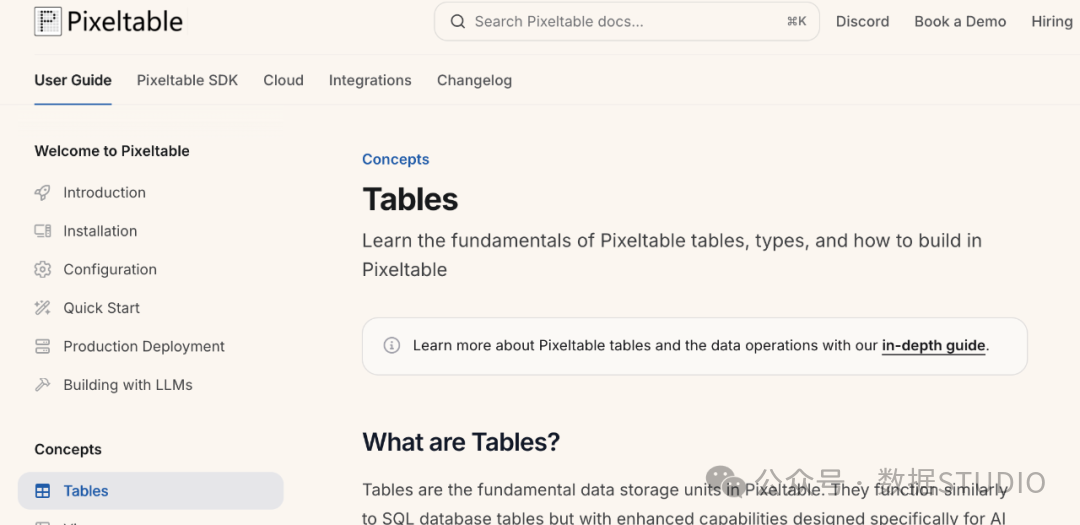Click the table grid icon beside Tables

pos(43,491)
